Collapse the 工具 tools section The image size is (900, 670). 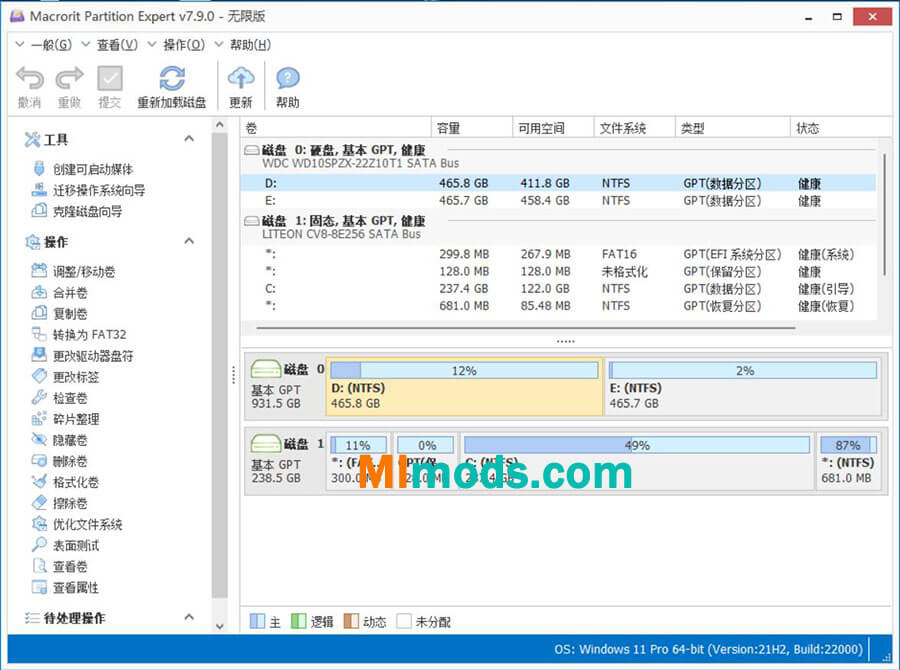[189, 139]
